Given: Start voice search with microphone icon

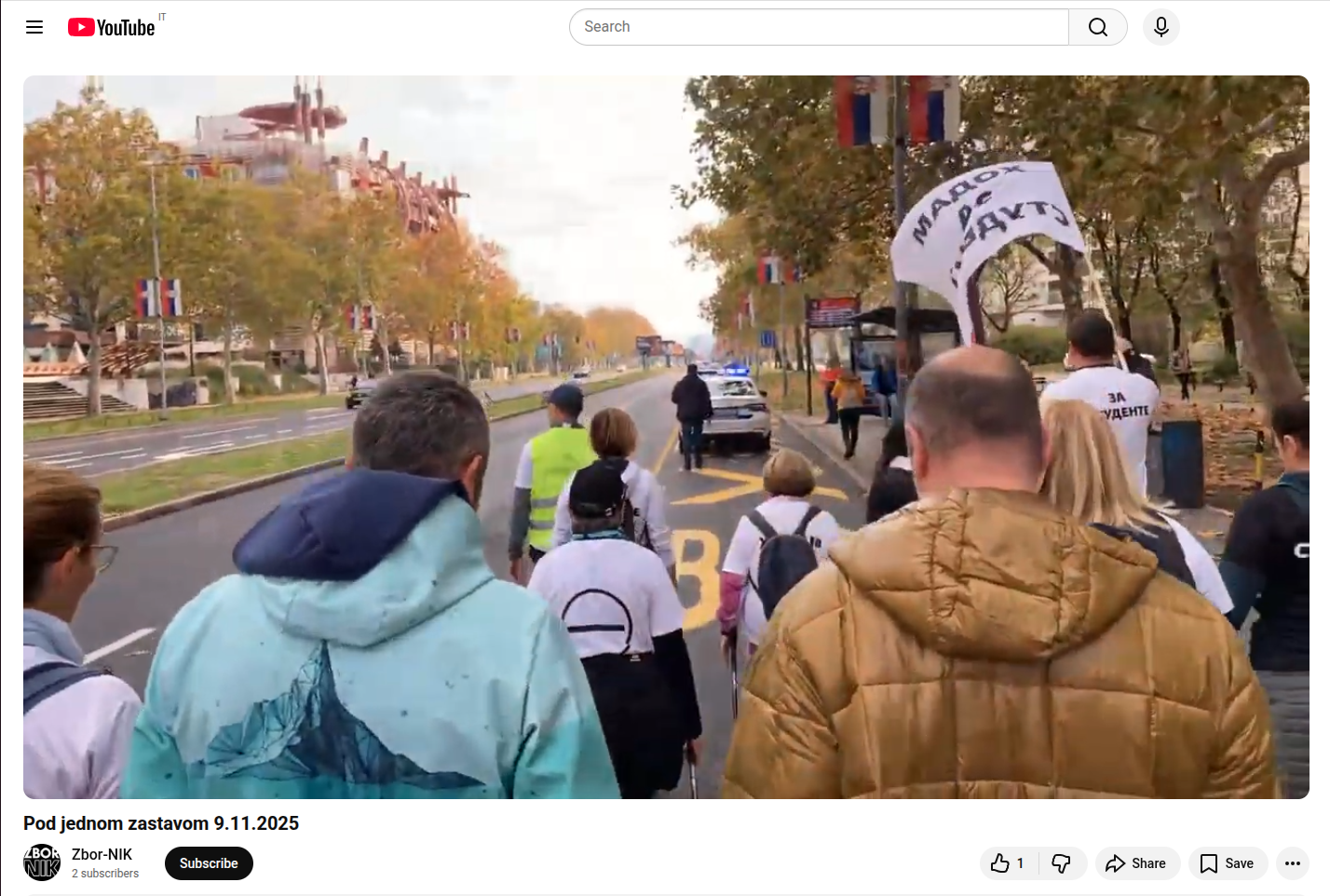Looking at the screenshot, I should (x=1160, y=27).
